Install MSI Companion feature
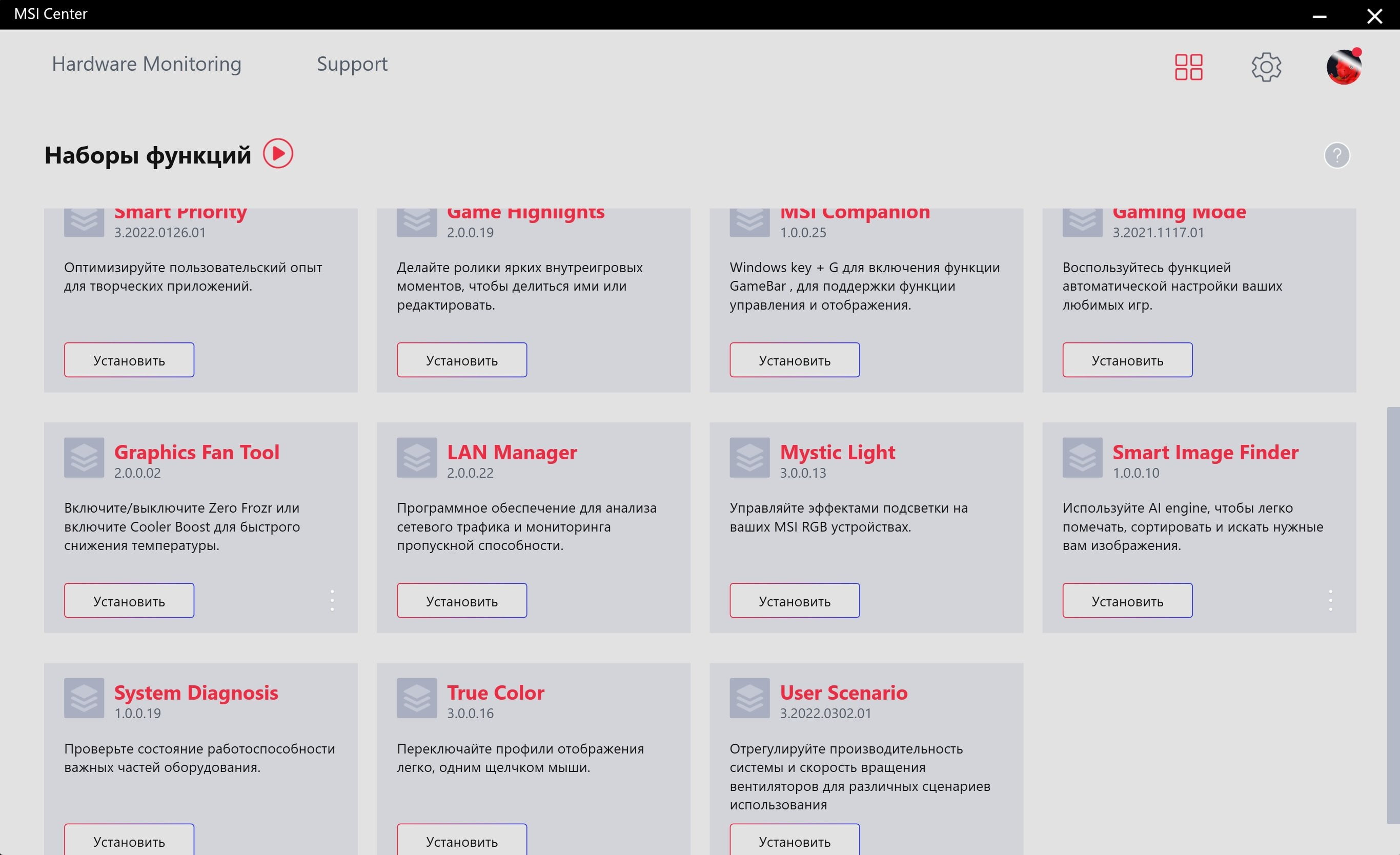 (x=794, y=360)
